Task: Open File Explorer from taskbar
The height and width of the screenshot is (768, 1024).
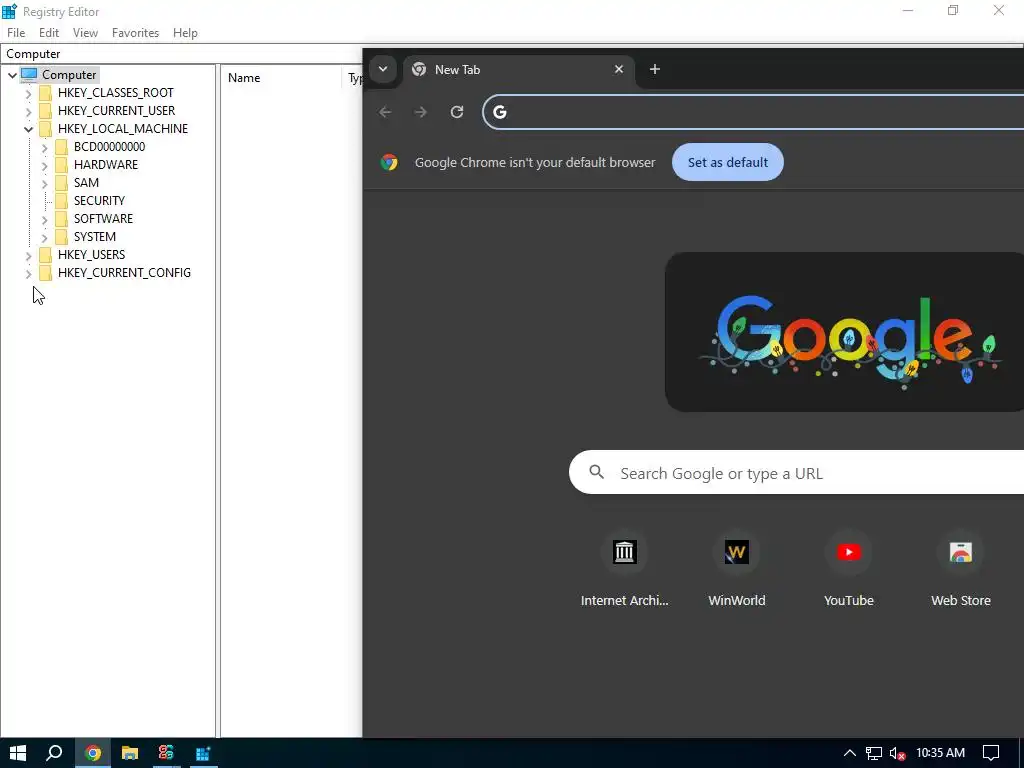Action: click(130, 753)
